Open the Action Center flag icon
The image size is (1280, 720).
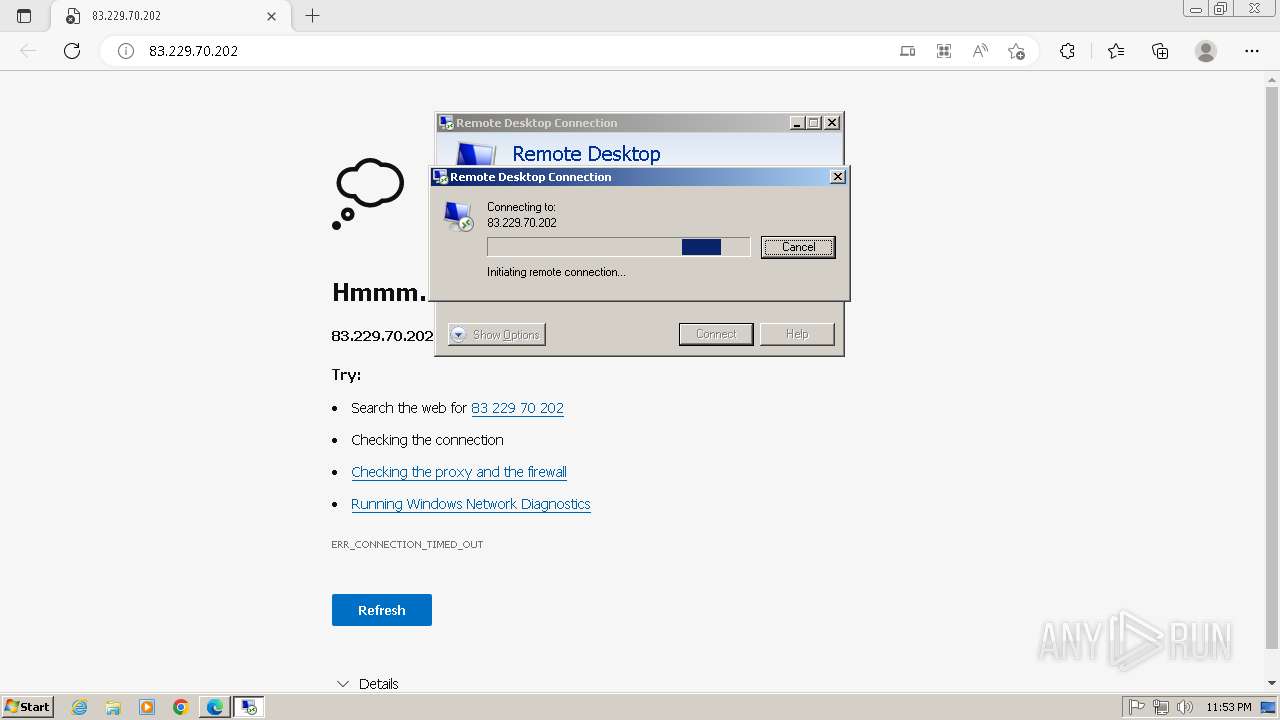1137,707
